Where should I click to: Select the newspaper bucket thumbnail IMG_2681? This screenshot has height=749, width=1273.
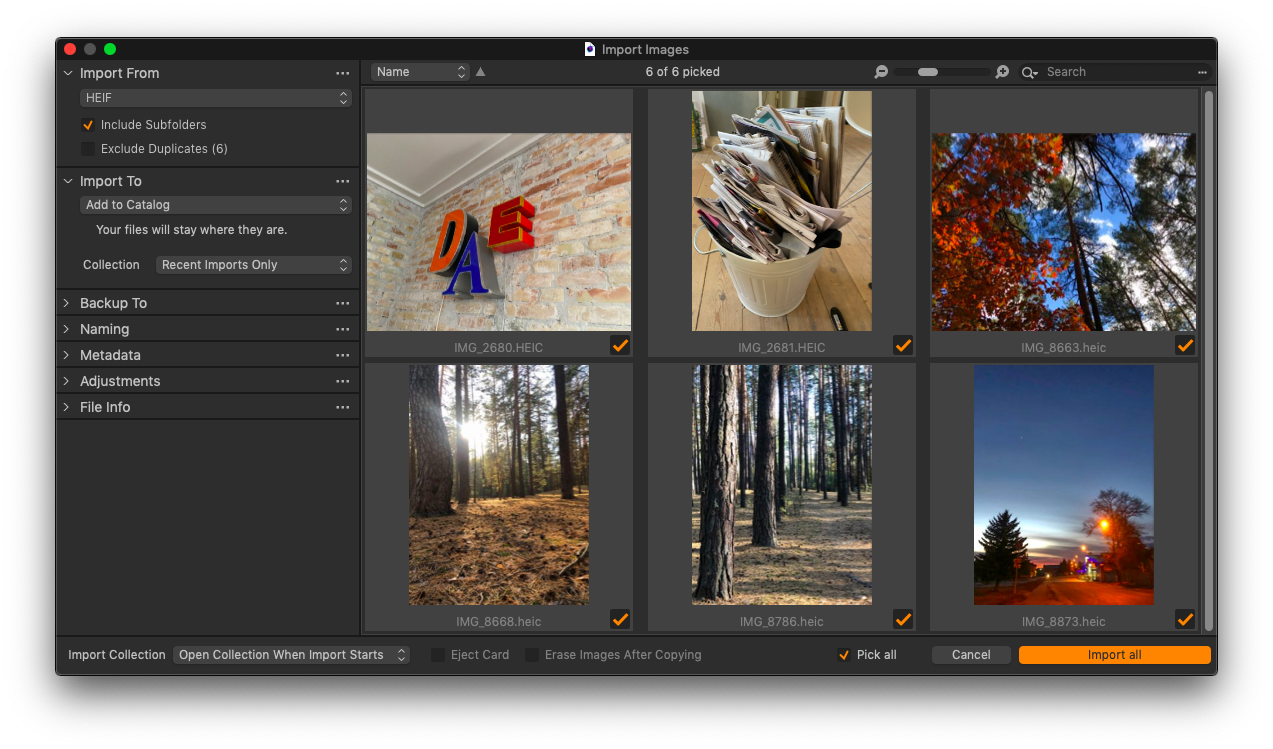[782, 211]
